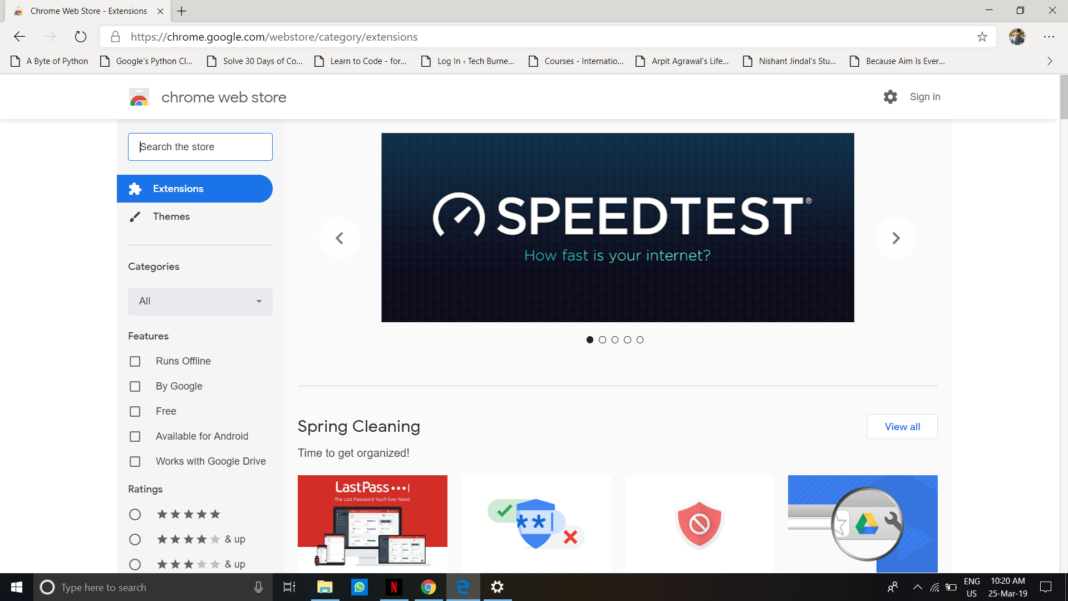The width and height of the screenshot is (1068, 601).
Task: Open Windows Settings from taskbar
Action: click(x=497, y=587)
